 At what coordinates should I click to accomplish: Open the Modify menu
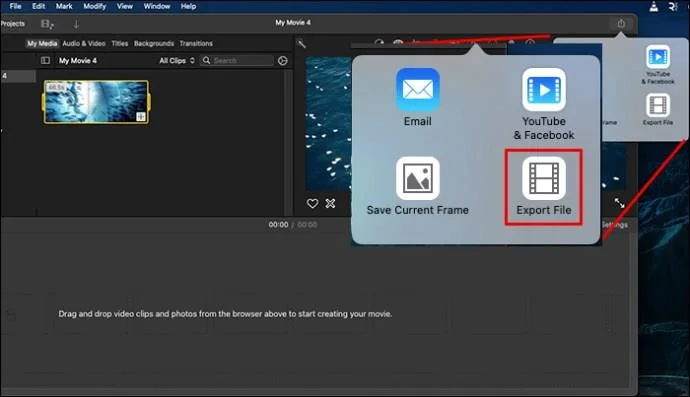tap(95, 6)
